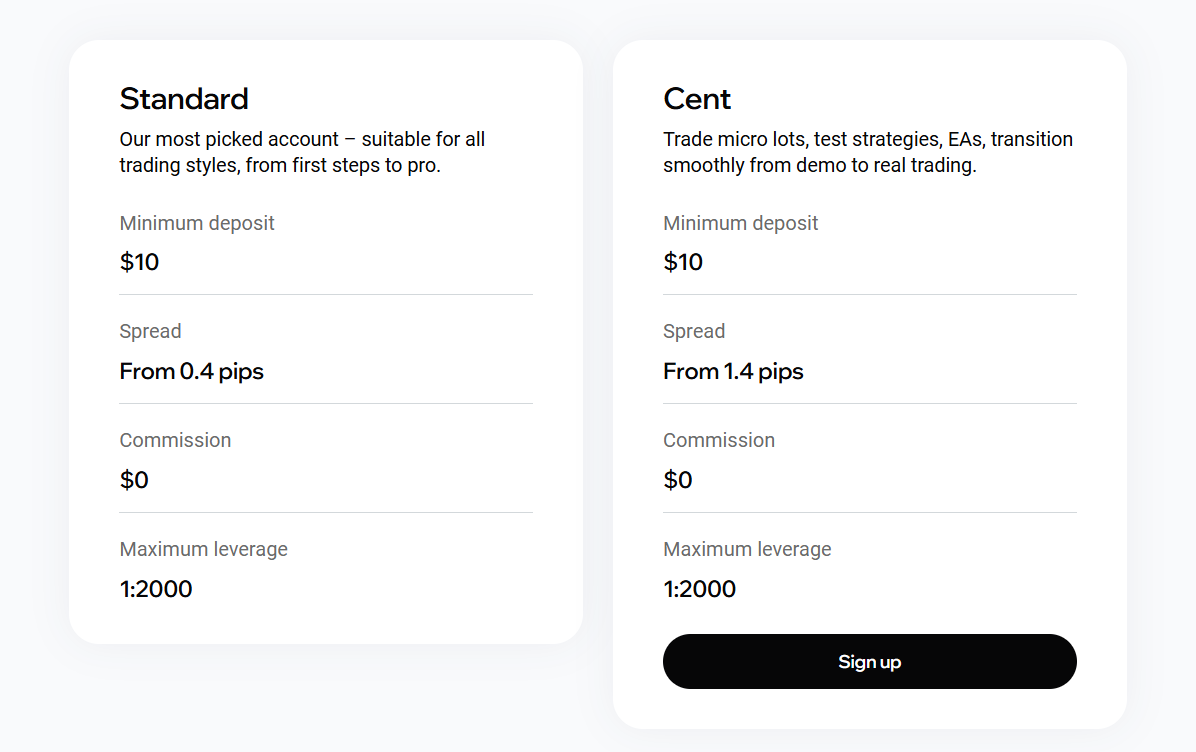Select the Cent account heading
The image size is (1196, 752).
coord(697,99)
